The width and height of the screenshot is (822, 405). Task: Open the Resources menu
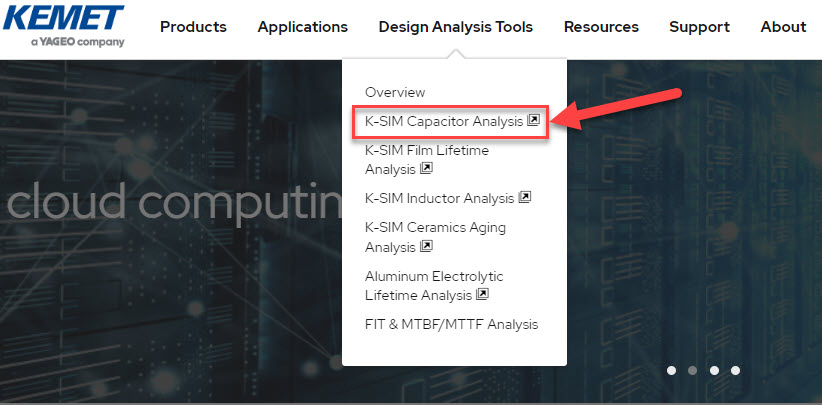tap(601, 27)
